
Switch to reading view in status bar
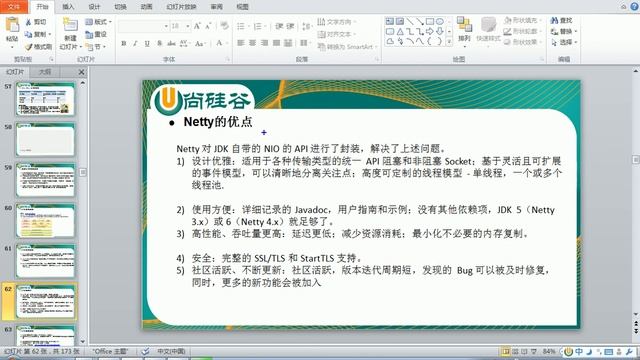524,351
